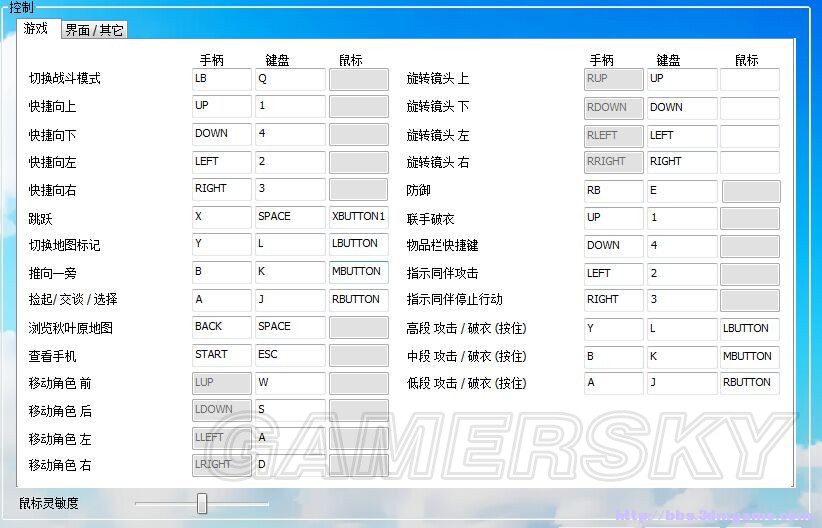Click the 鼠标灵敏度 label
Viewport: 822px width, 528px height.
pyautogui.click(x=49, y=503)
